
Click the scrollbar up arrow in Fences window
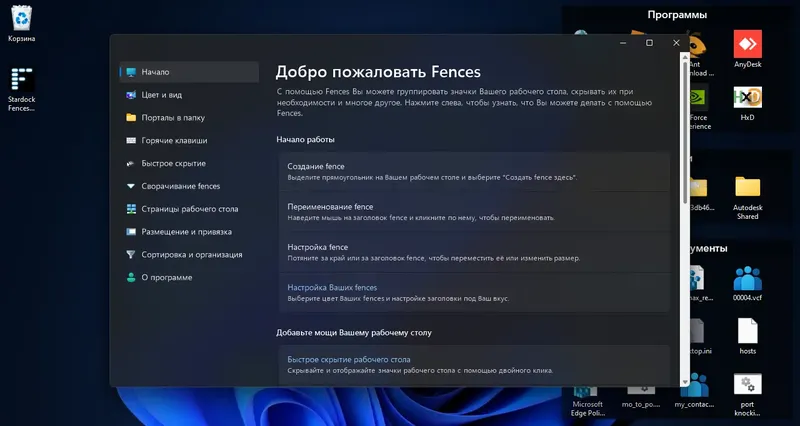coord(685,56)
